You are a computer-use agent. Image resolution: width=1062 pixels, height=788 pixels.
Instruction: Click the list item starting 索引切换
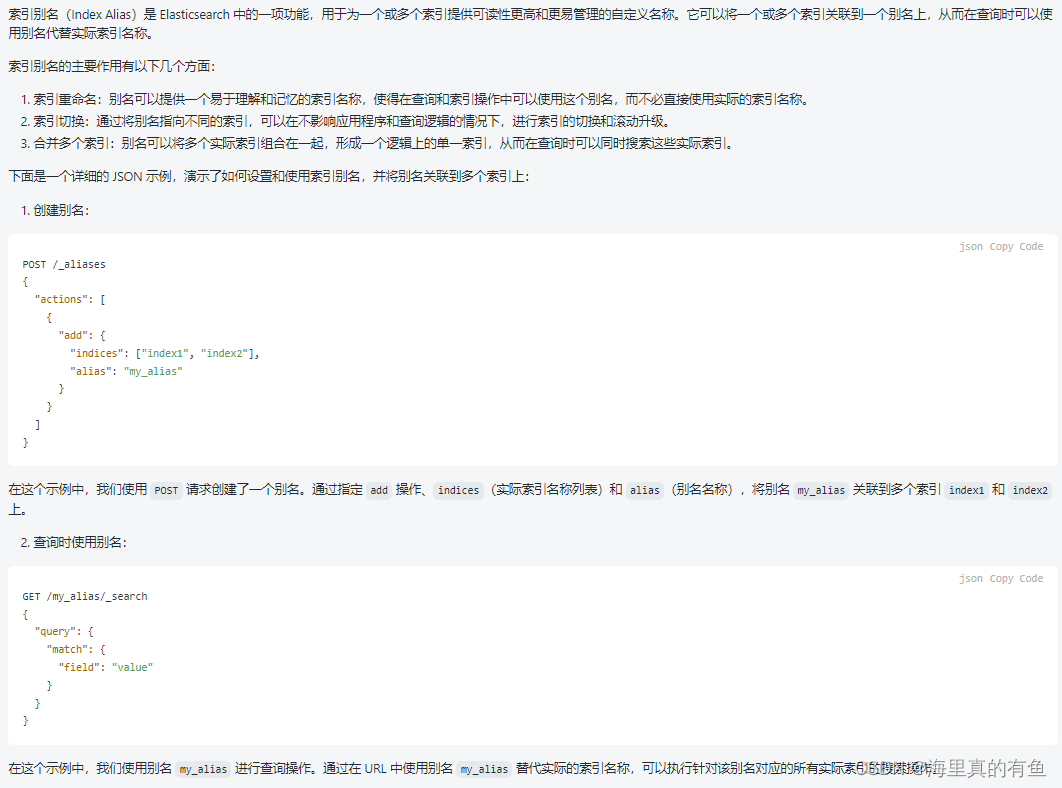(x=346, y=122)
